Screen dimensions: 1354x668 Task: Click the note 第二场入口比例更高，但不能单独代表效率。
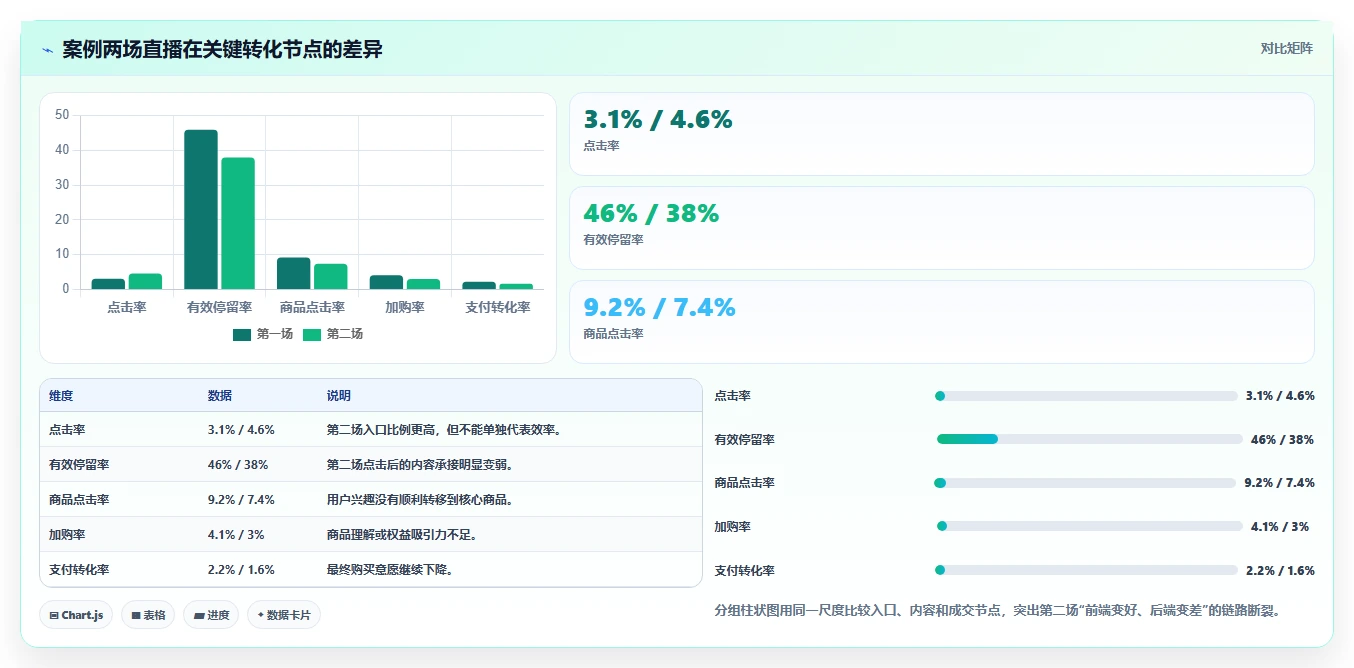click(x=444, y=430)
